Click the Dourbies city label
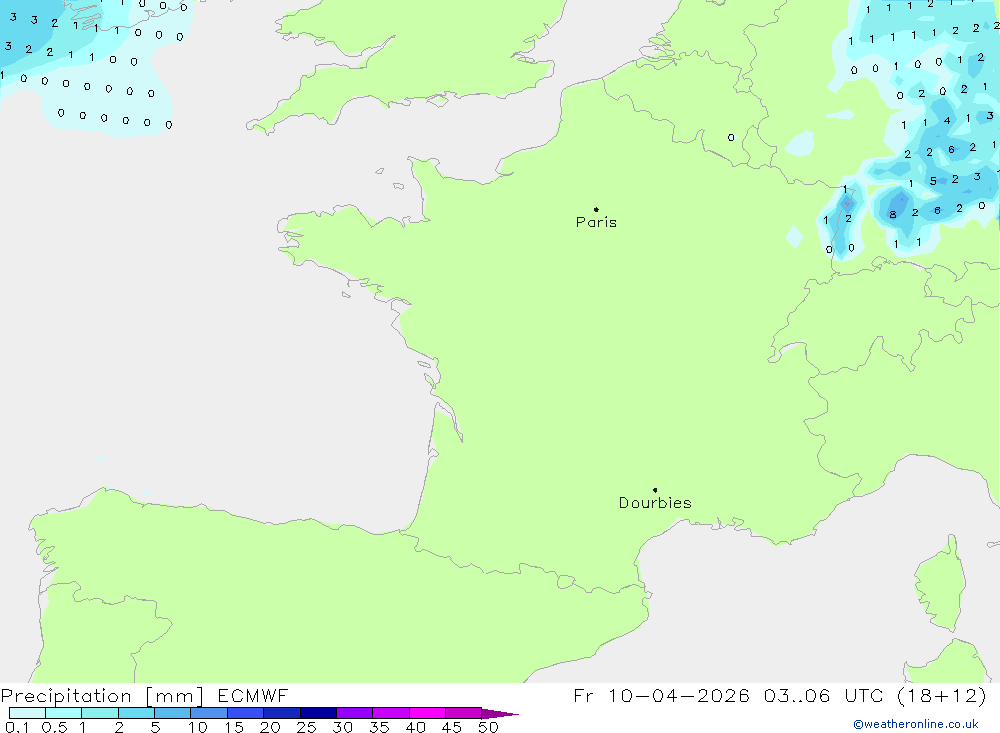 click(x=655, y=503)
